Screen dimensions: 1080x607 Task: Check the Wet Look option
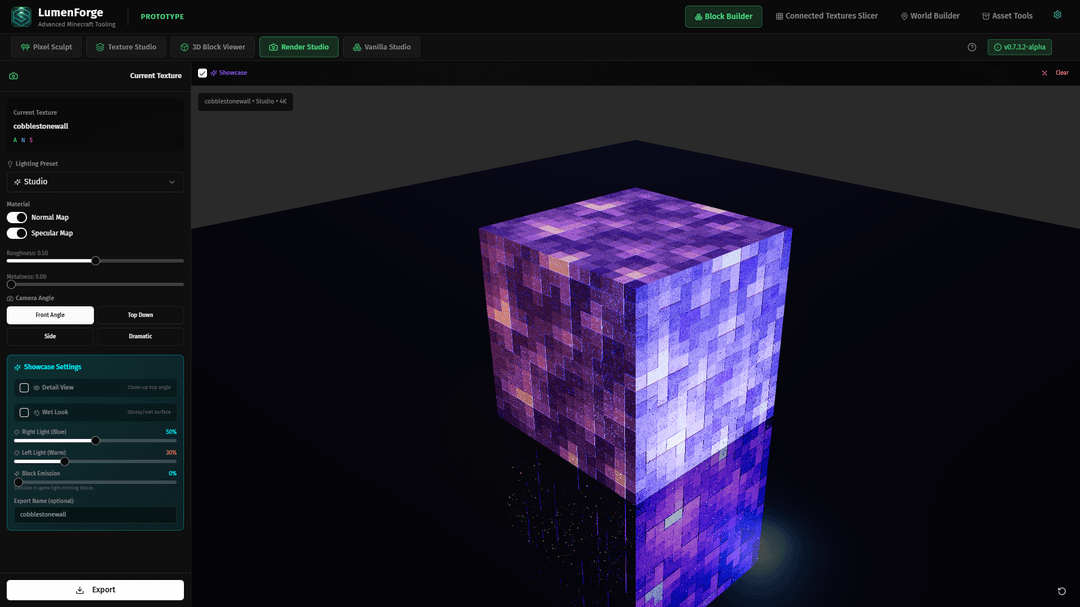click(x=24, y=412)
